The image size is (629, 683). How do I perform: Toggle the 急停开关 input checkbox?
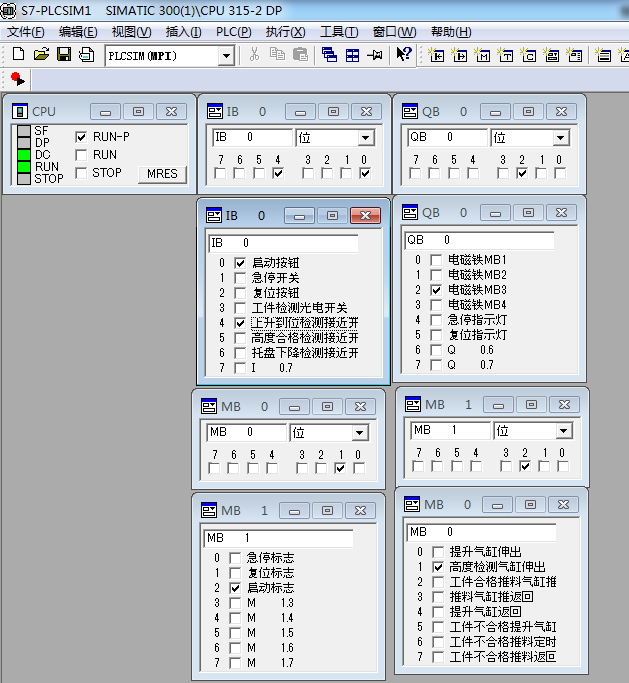240,278
